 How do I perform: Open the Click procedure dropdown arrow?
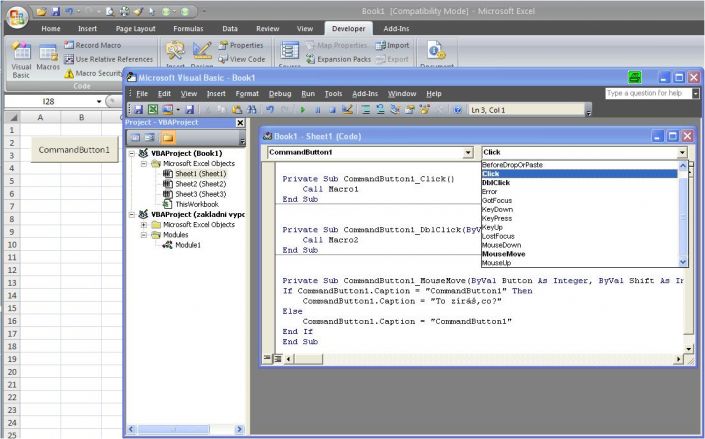point(682,152)
